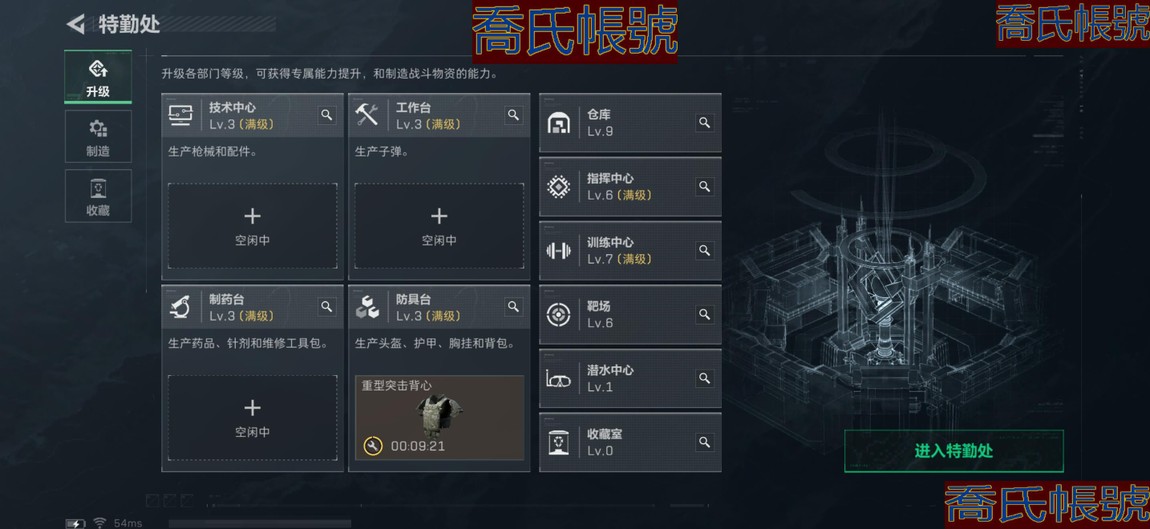Click magnifier icon for 靶场
The width and height of the screenshot is (1150, 529).
pos(704,314)
